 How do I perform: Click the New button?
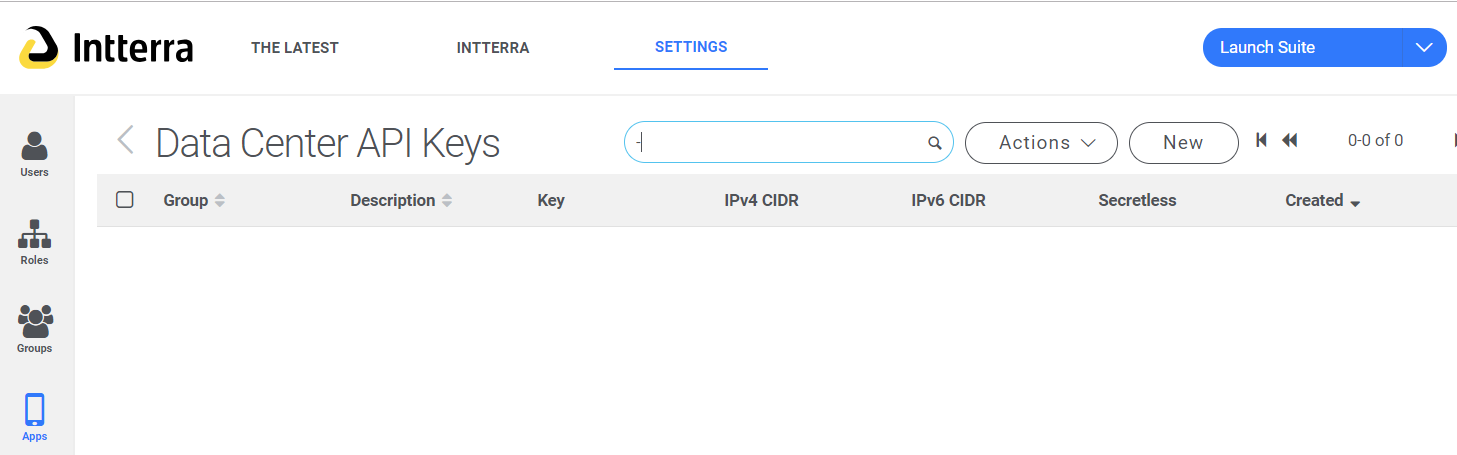coord(1183,143)
